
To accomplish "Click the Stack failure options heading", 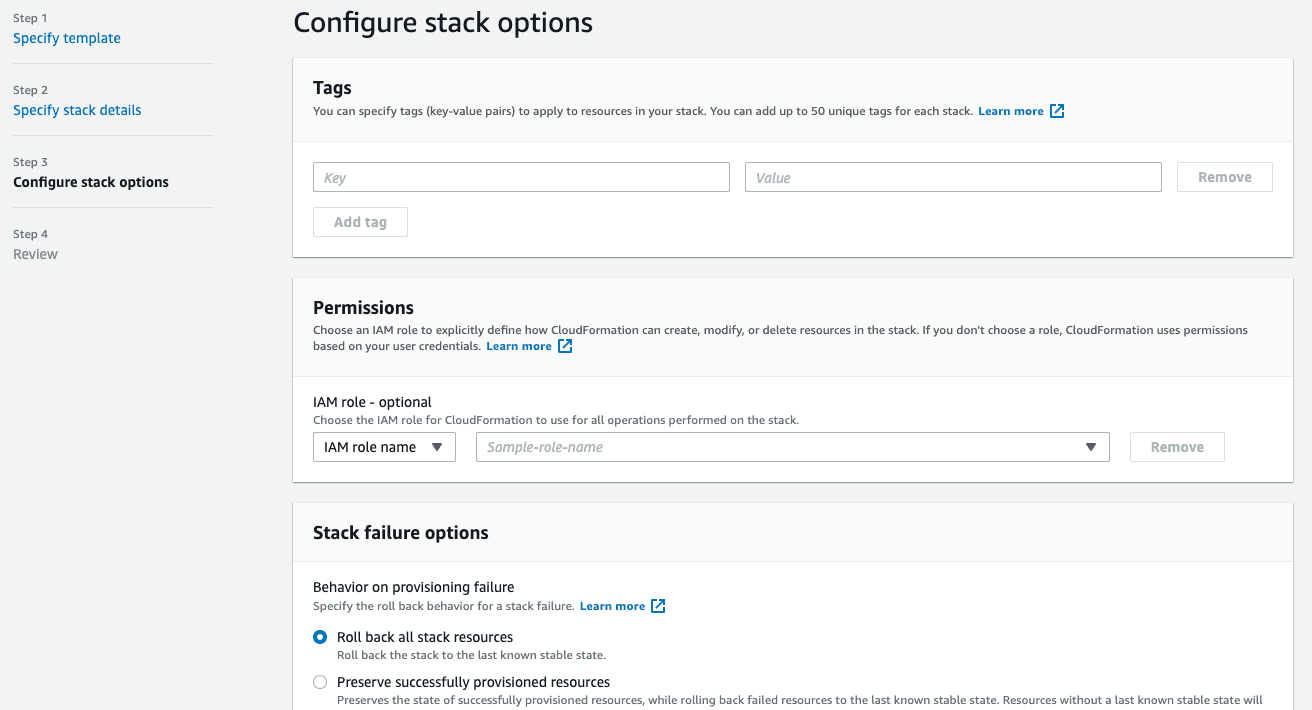I will [x=400, y=533].
